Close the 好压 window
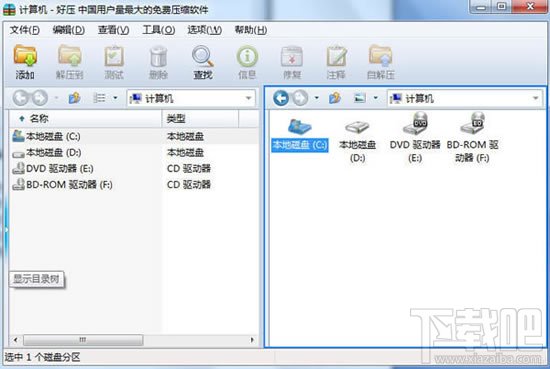Viewport: 550px width, 369px height. tap(530, 7)
